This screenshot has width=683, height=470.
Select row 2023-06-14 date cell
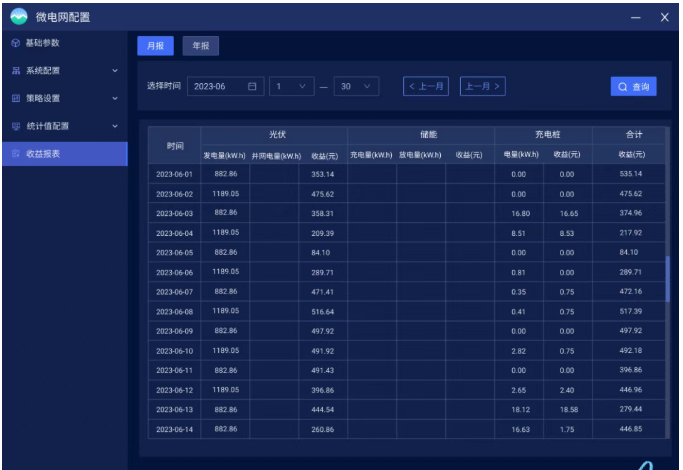click(x=174, y=429)
